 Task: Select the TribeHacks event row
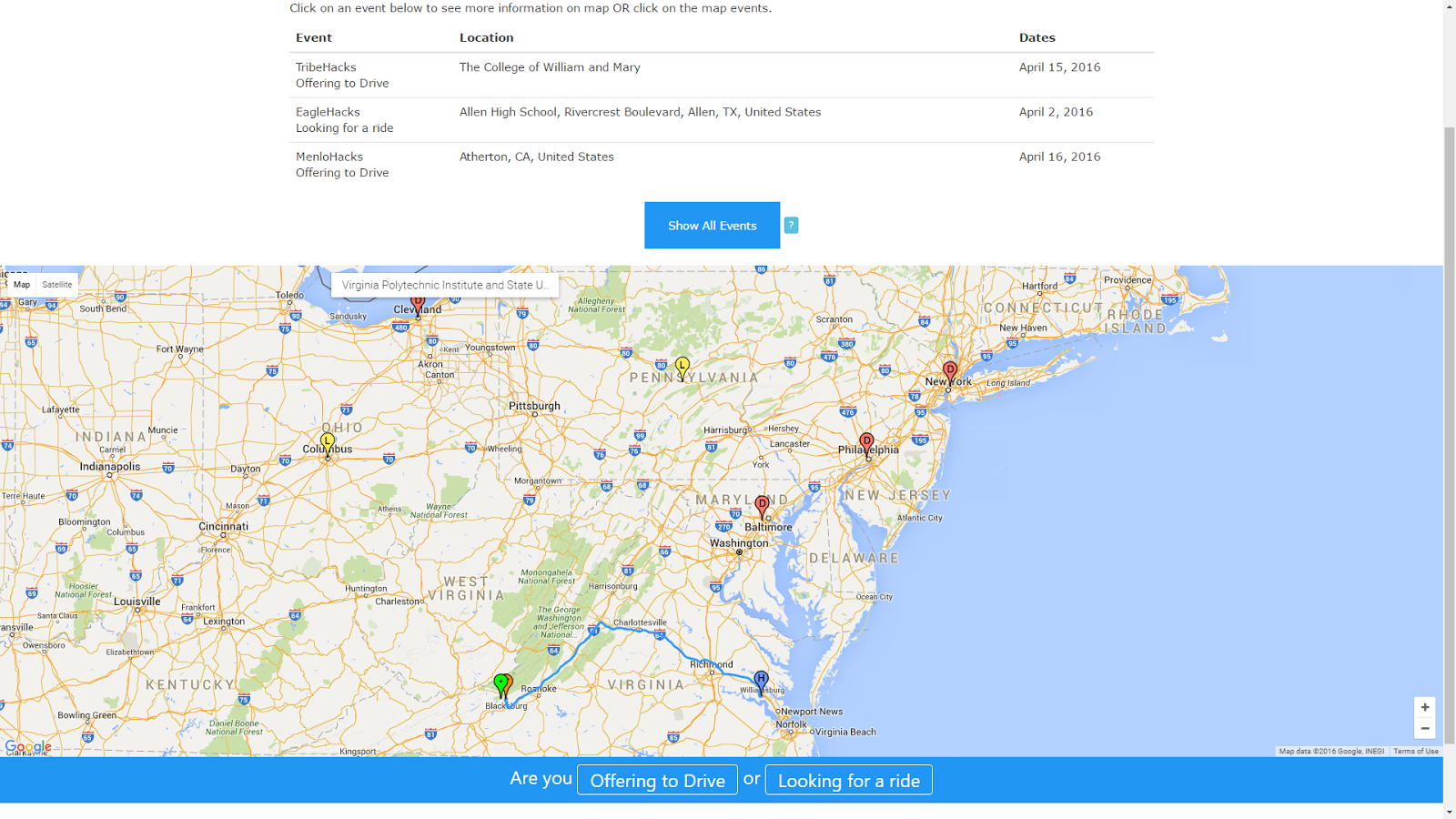[x=722, y=75]
